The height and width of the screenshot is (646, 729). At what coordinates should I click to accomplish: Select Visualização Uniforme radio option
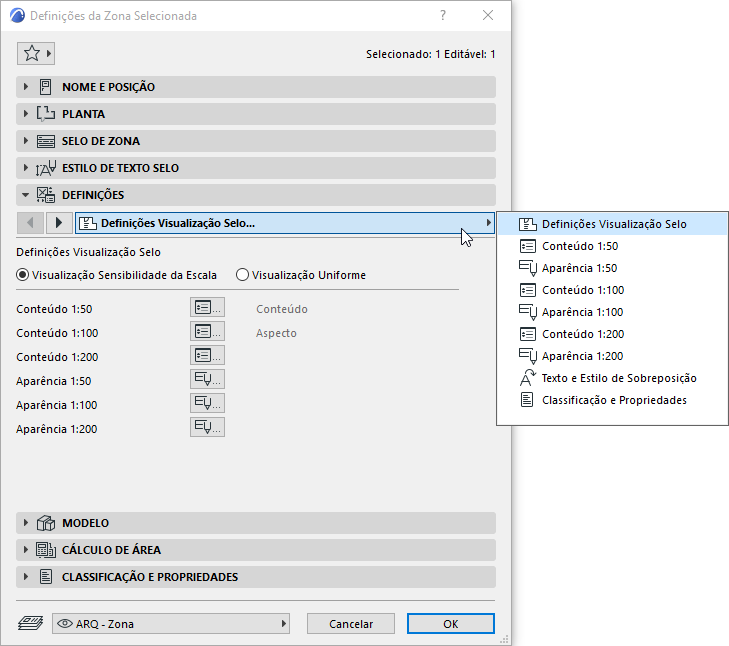[242, 275]
